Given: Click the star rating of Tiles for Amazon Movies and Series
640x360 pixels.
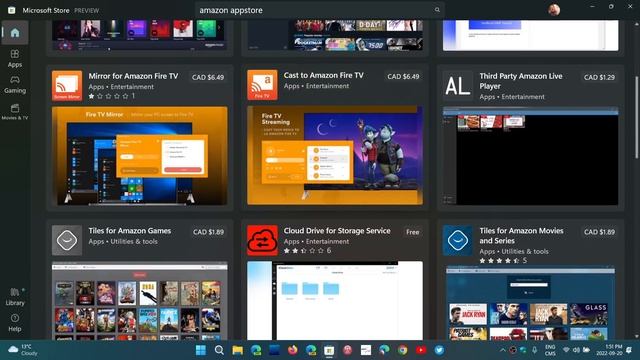Looking at the screenshot, I should (x=503, y=260).
